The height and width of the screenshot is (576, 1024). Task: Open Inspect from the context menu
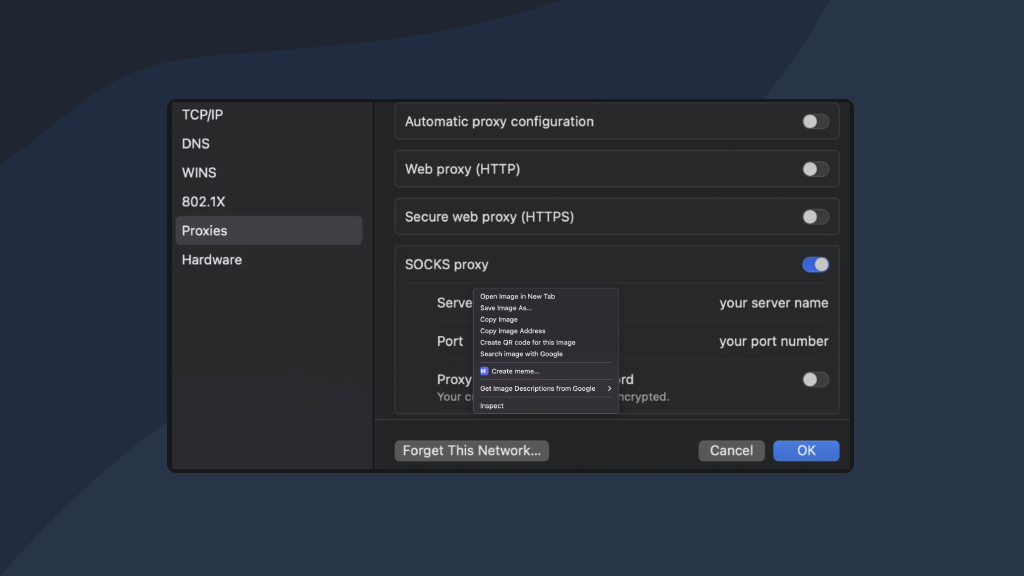click(492, 406)
